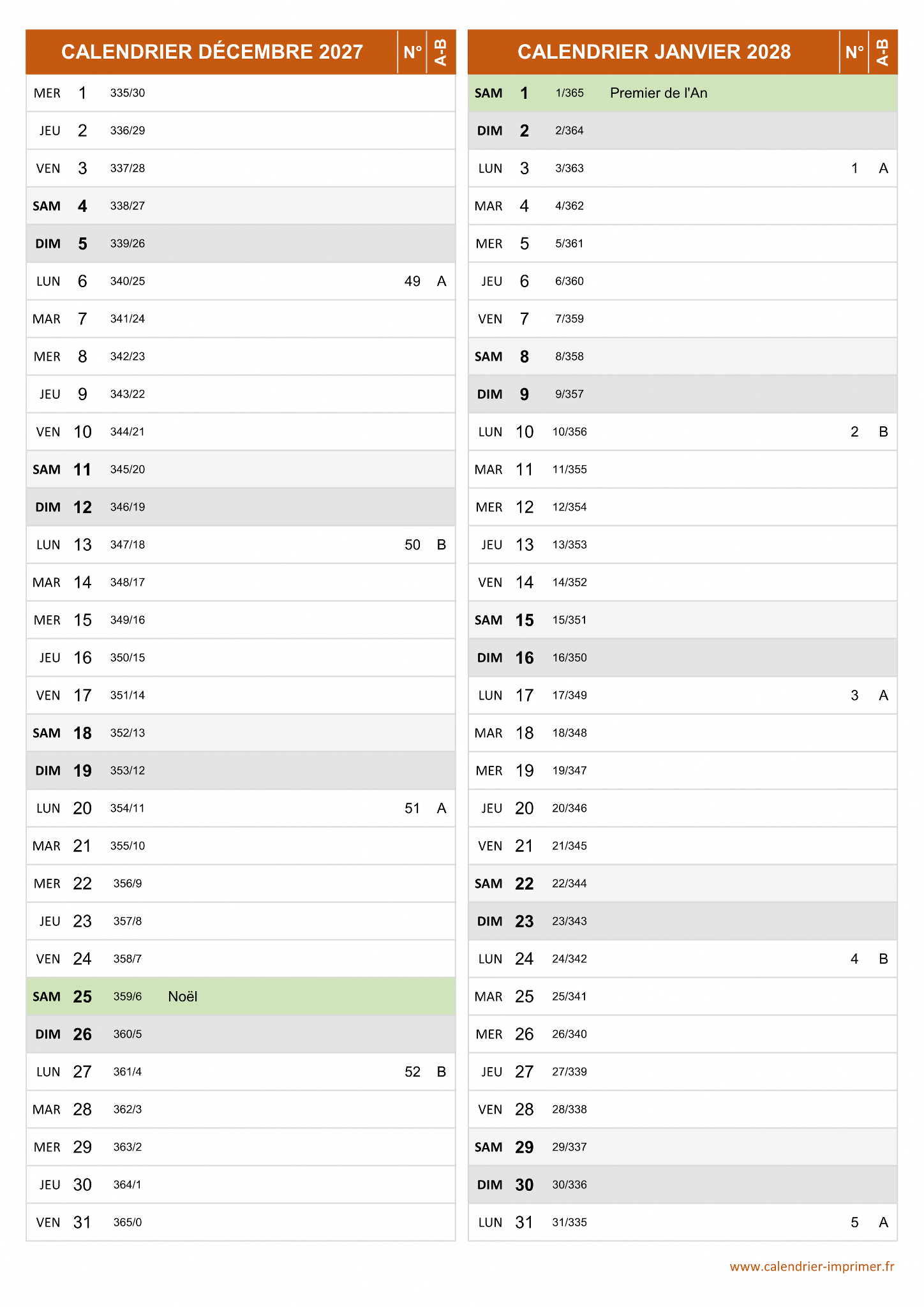Open the www.calendrier-imprimer.fr link
The image size is (924, 1307).
(812, 1267)
